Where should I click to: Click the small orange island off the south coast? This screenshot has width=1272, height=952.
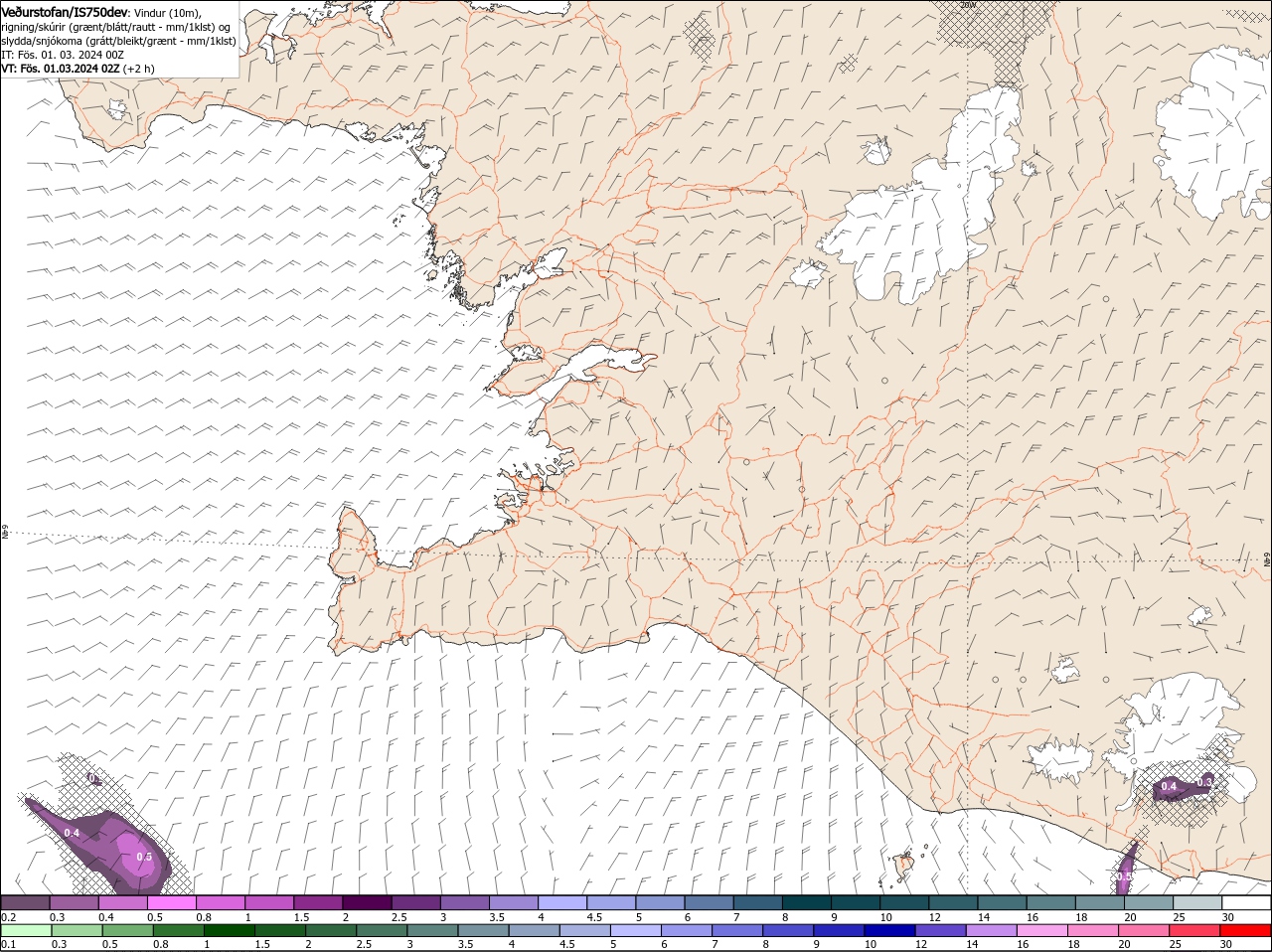point(905,867)
